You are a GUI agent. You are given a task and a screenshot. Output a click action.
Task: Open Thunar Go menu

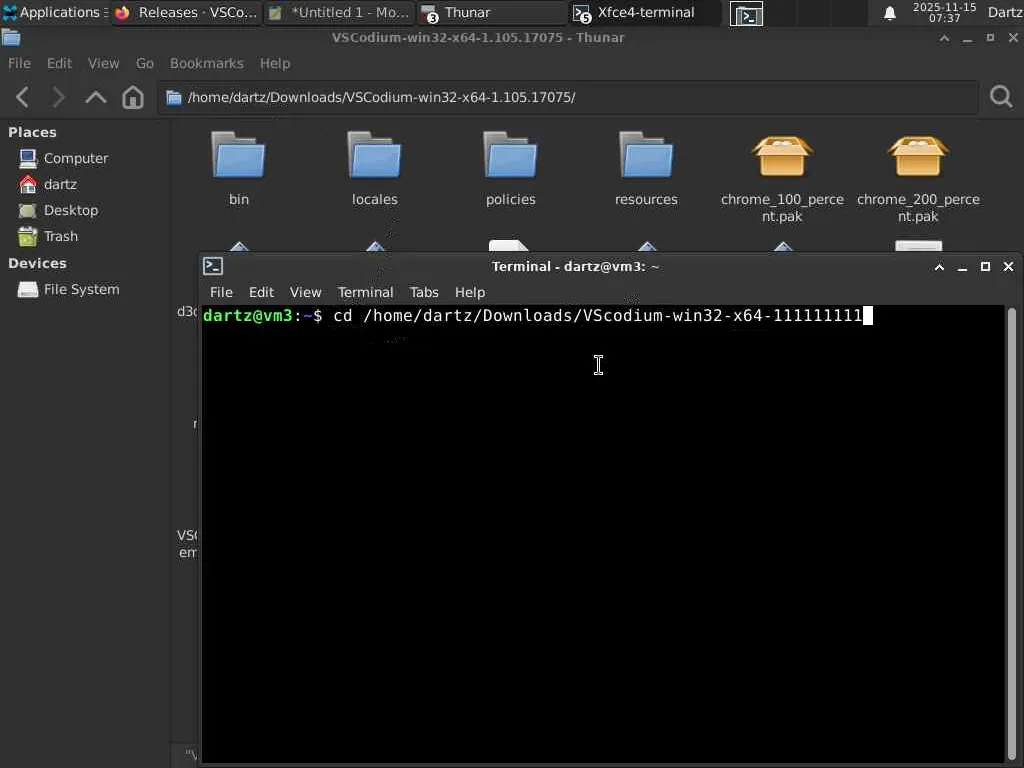click(144, 63)
